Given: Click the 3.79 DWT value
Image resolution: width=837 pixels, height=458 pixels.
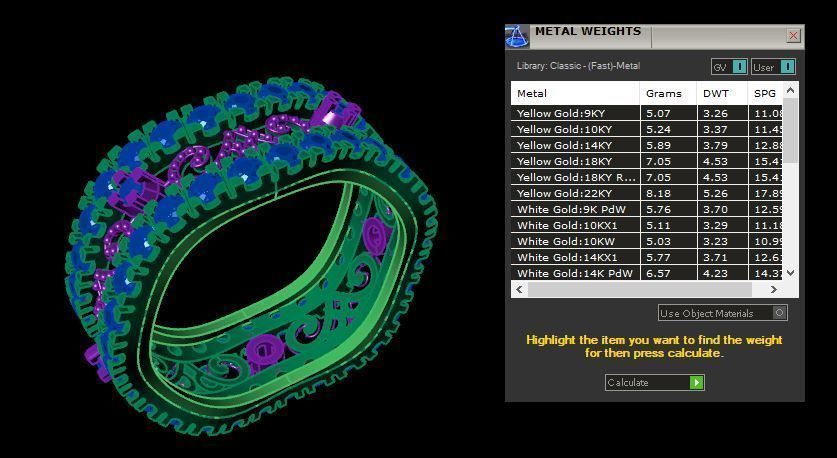Looking at the screenshot, I should pyautogui.click(x=715, y=145).
